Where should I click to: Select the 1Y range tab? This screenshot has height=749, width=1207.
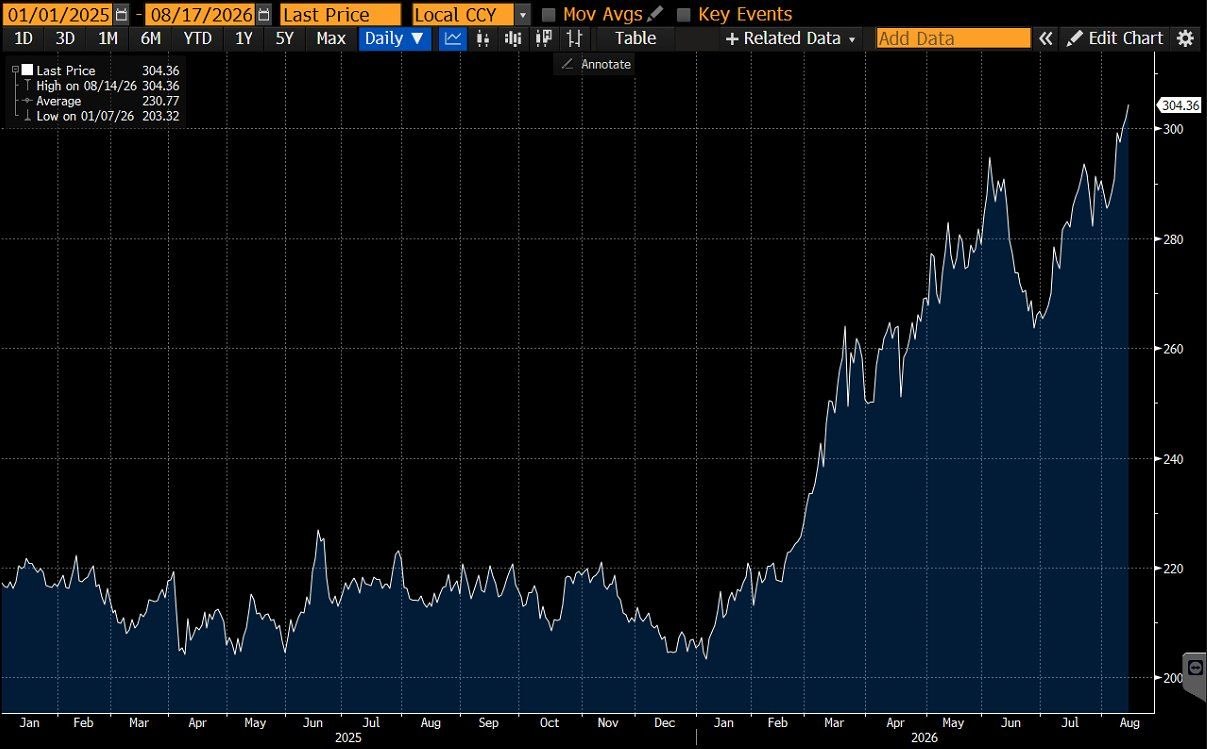243,38
